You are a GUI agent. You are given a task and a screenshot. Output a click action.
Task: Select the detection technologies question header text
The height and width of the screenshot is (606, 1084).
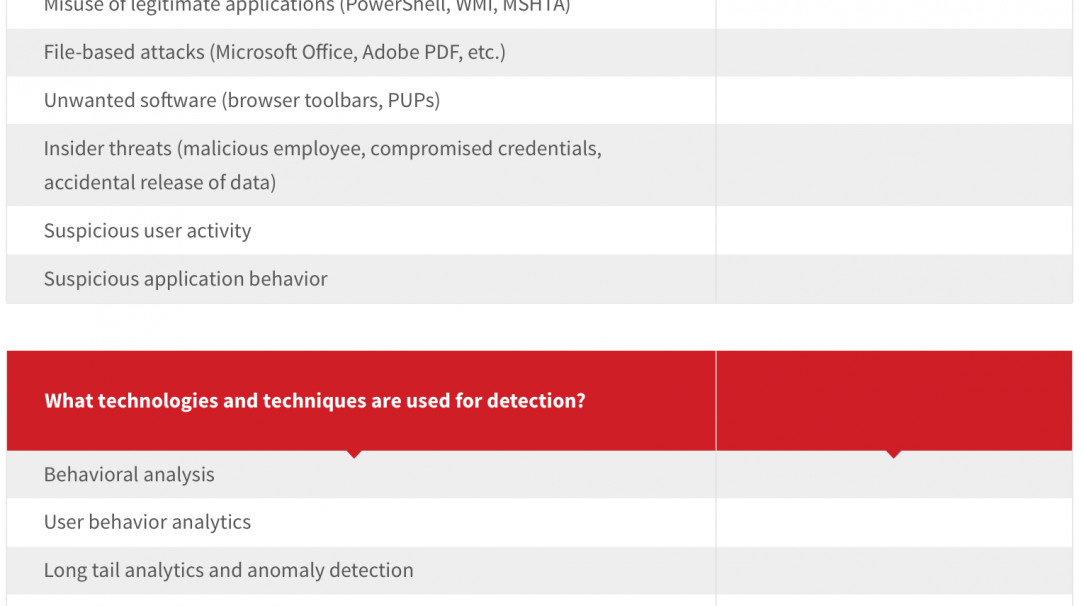coord(315,401)
